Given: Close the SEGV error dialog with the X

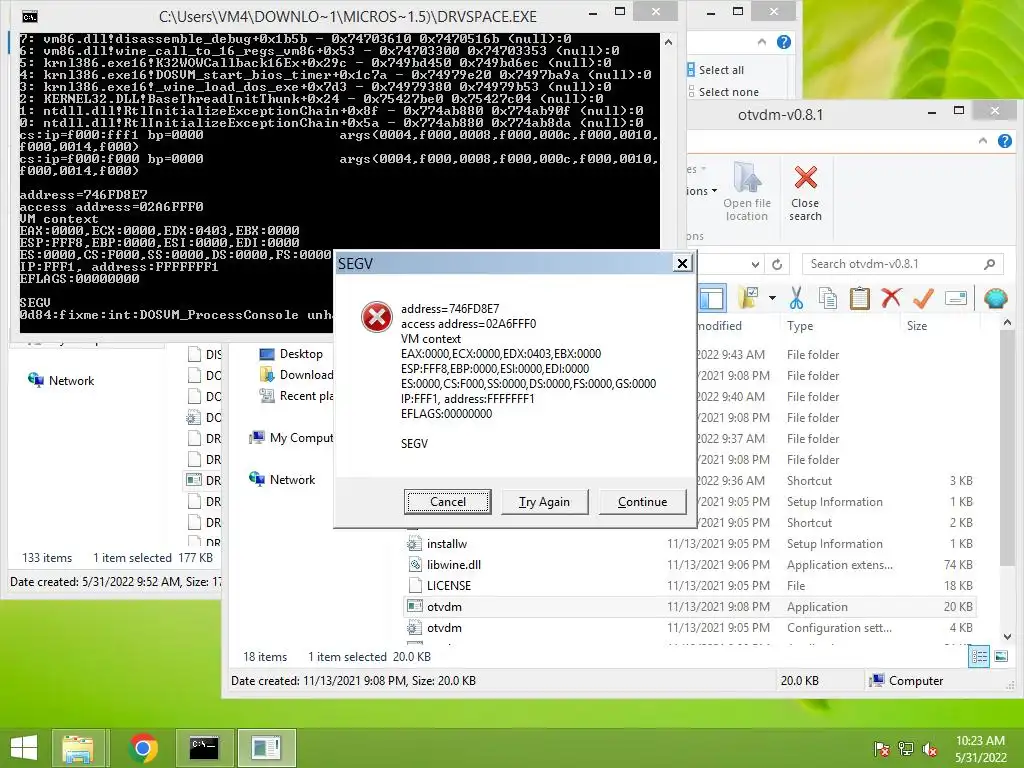Looking at the screenshot, I should (682, 263).
